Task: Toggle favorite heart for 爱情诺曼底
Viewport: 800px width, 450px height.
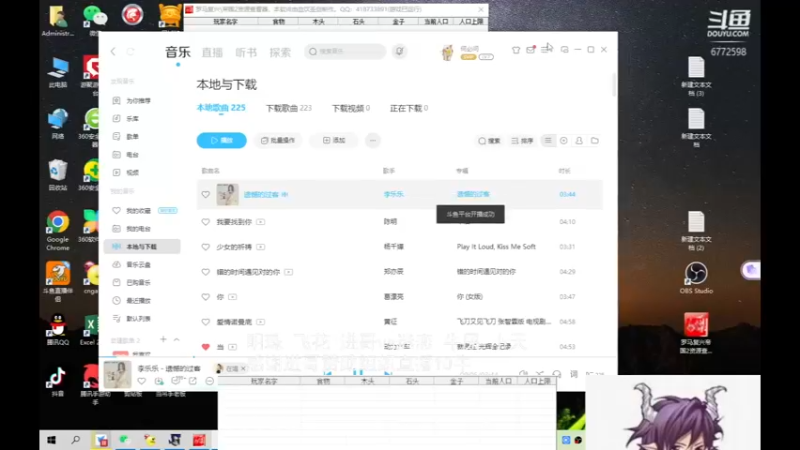Action: coord(206,322)
